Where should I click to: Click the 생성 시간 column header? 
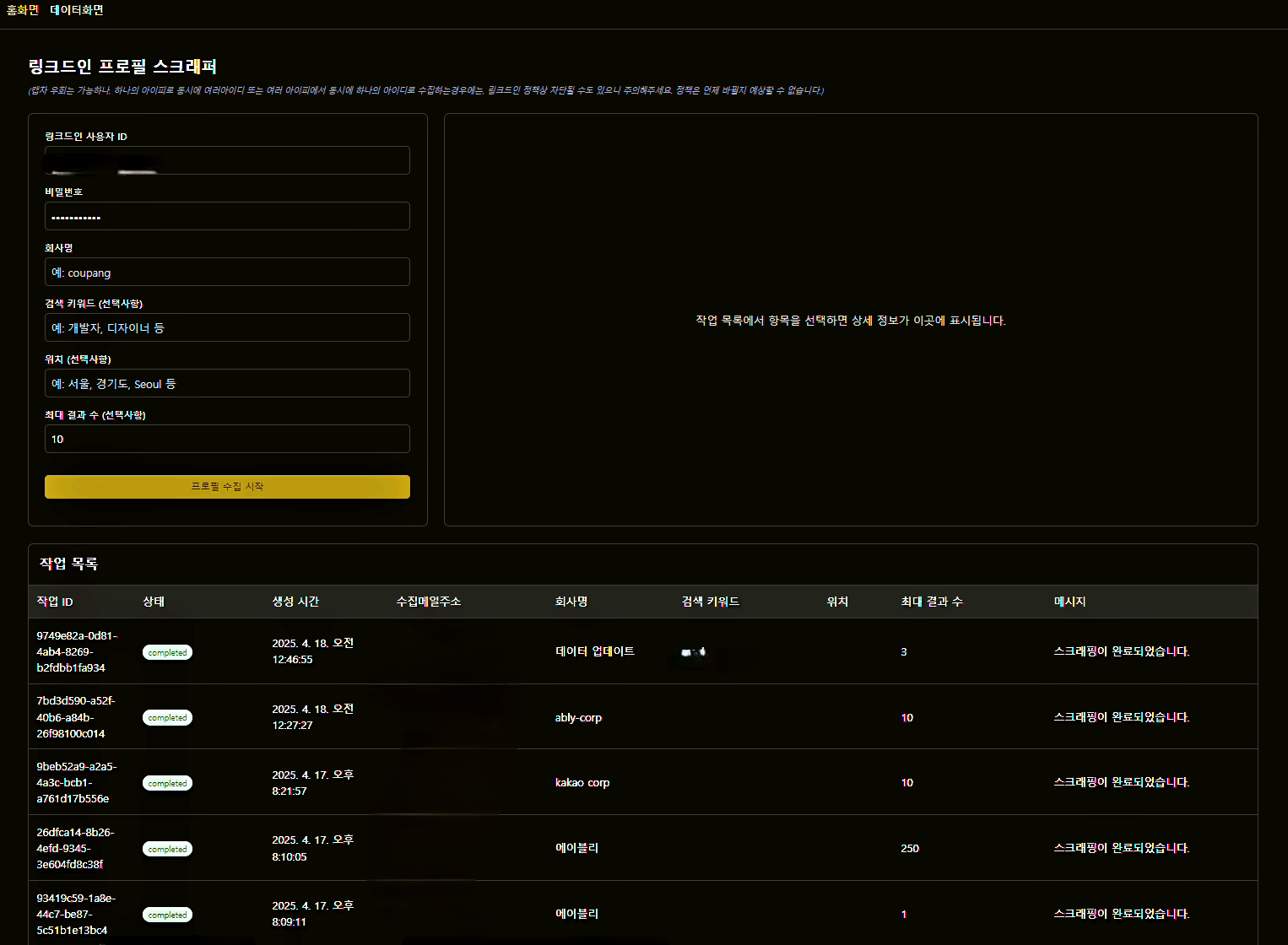(x=295, y=602)
